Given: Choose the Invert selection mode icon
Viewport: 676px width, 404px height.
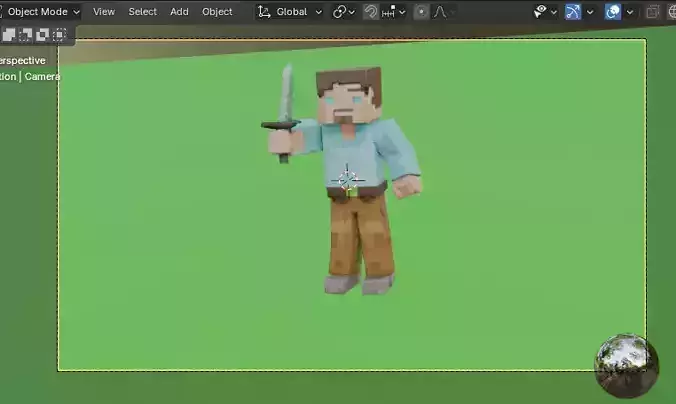Looking at the screenshot, I should pos(42,34).
